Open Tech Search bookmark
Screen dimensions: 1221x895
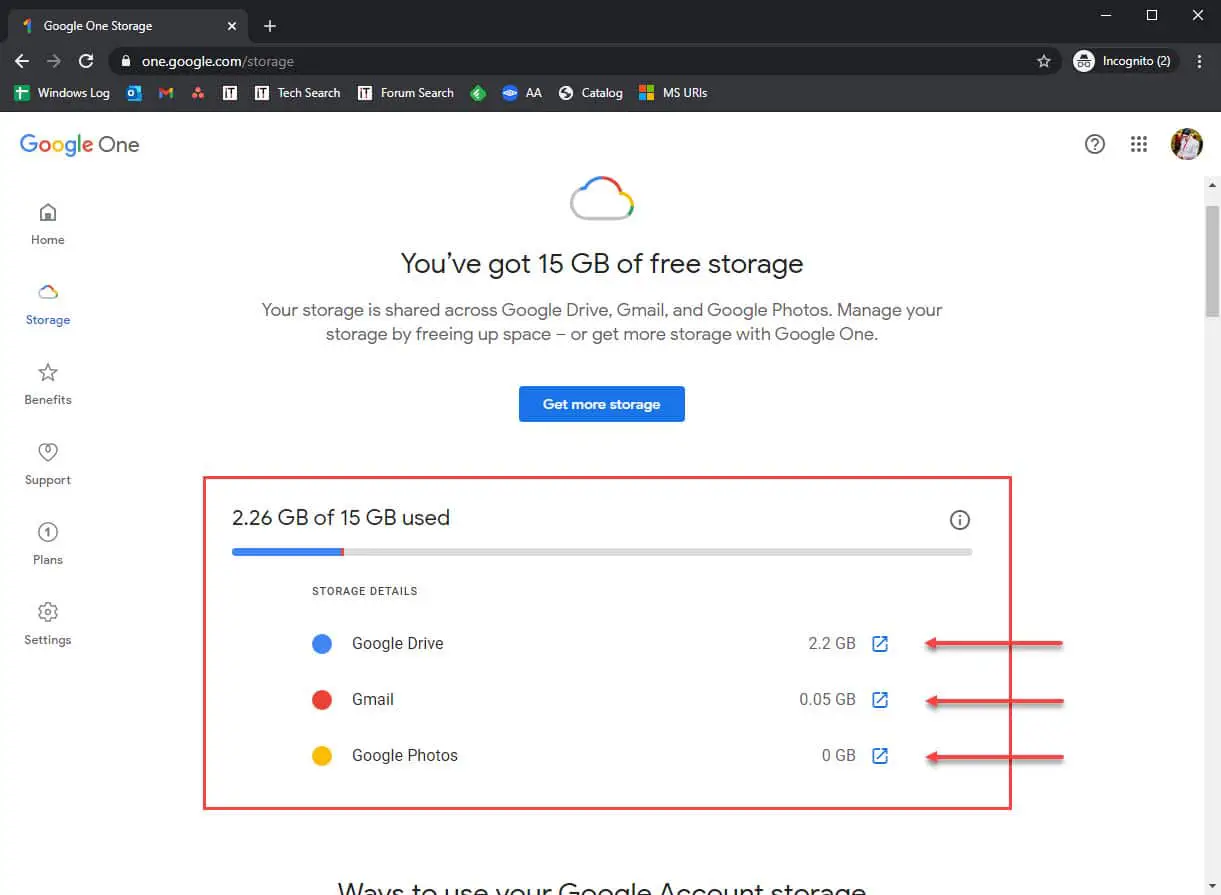(298, 93)
